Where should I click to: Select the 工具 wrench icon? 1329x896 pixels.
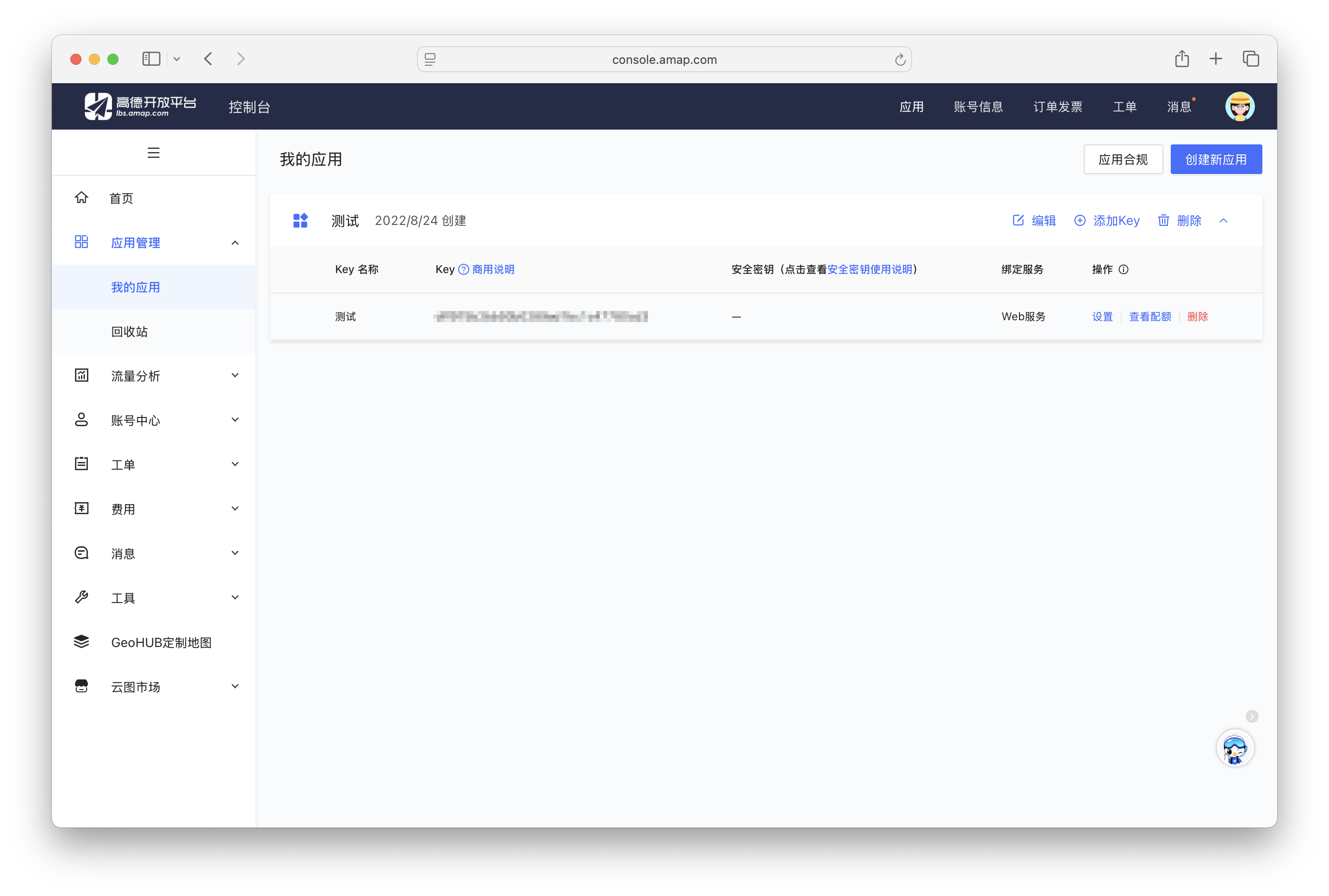82,597
